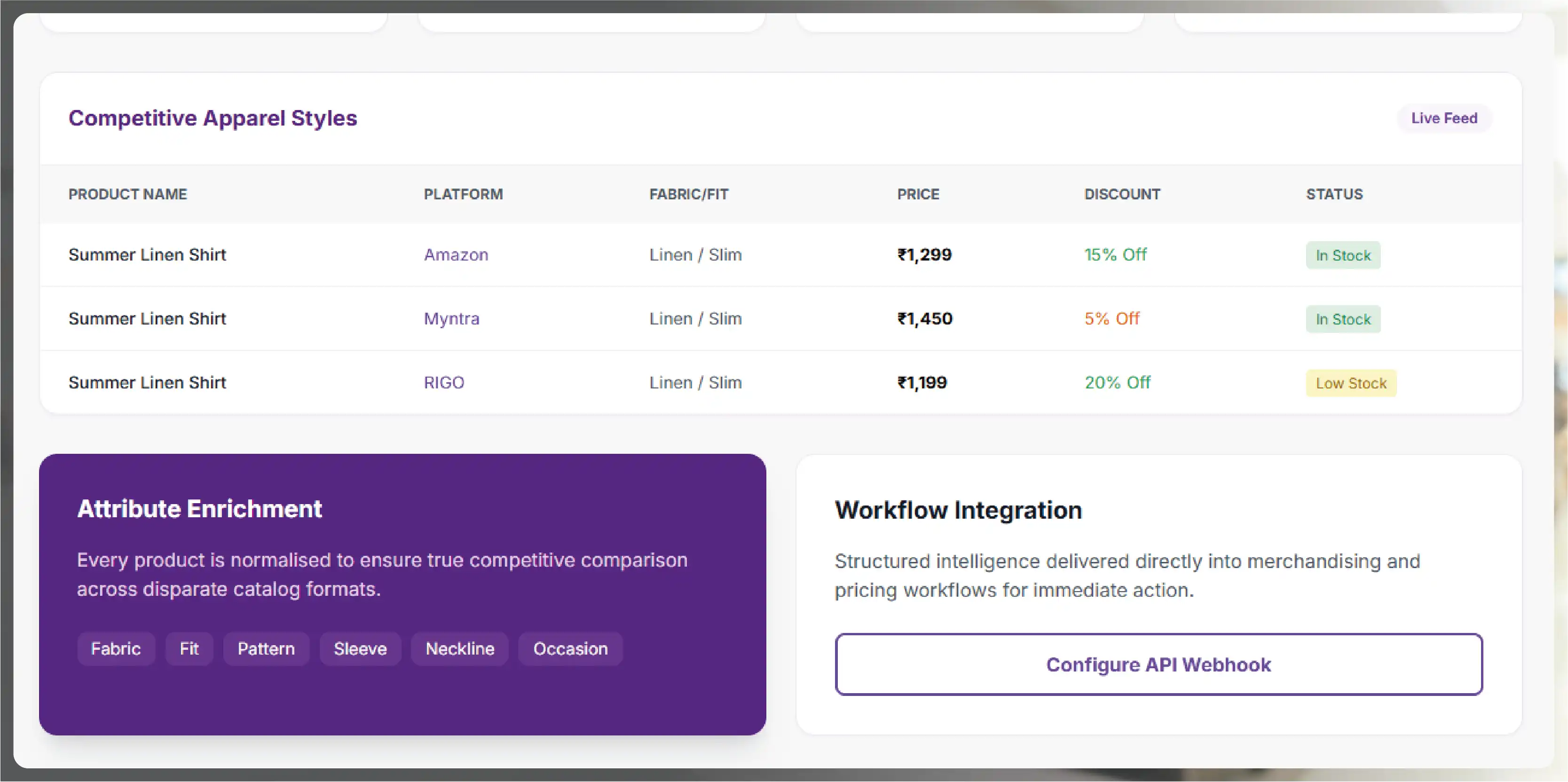Open the RIGO platform link

click(x=444, y=382)
